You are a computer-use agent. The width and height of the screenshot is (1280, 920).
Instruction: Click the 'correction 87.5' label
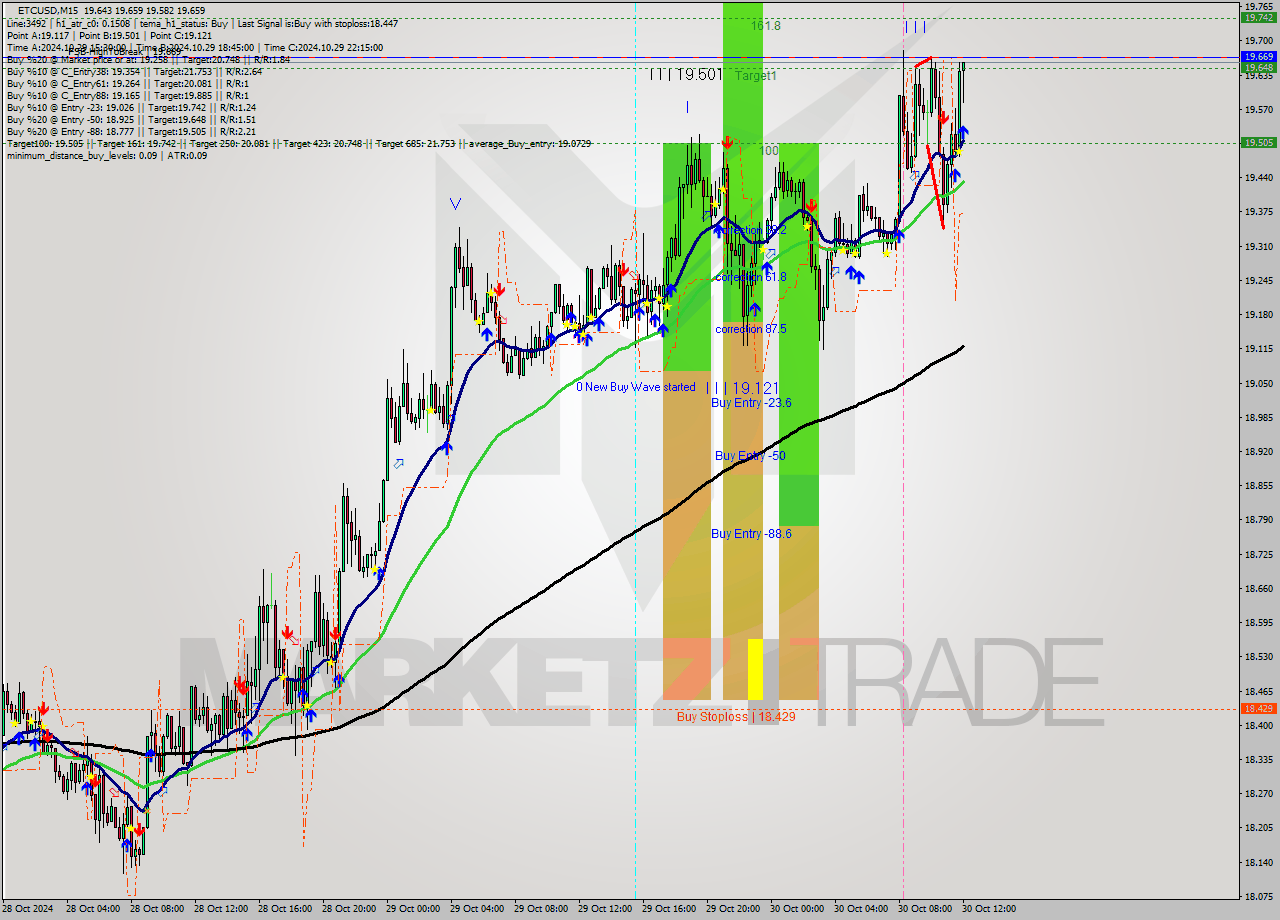tap(751, 329)
